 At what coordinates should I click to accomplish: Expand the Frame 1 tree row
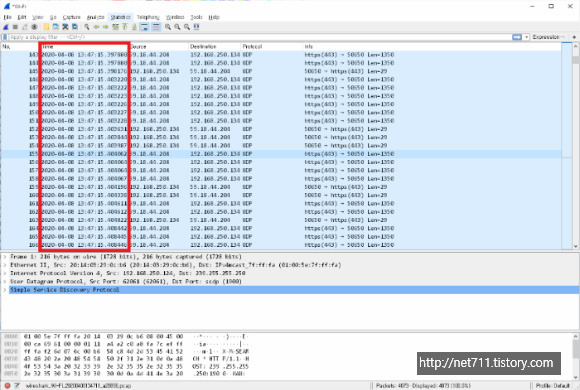[x=5, y=256]
